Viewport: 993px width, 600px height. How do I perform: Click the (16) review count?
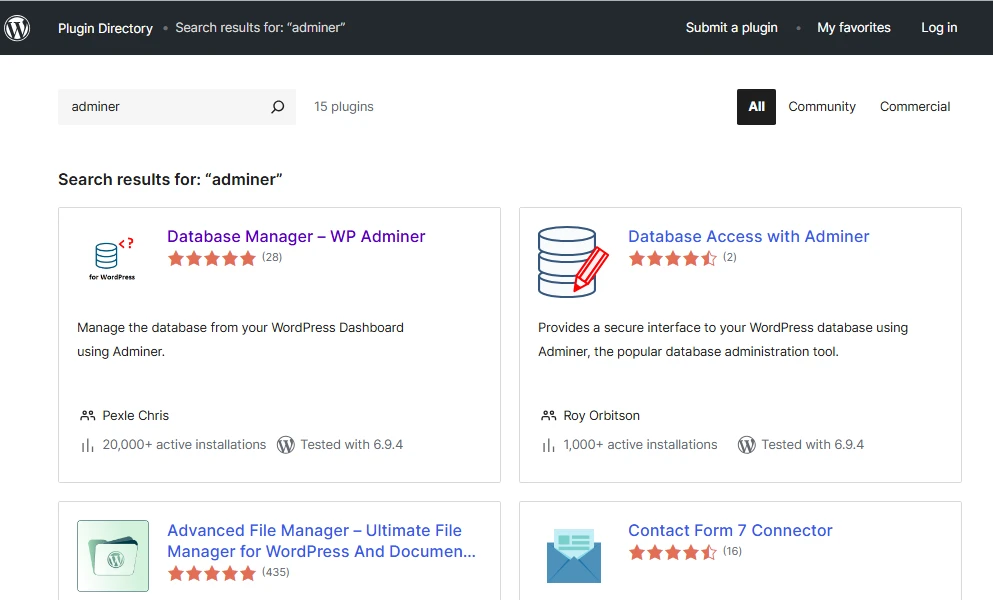[732, 551]
